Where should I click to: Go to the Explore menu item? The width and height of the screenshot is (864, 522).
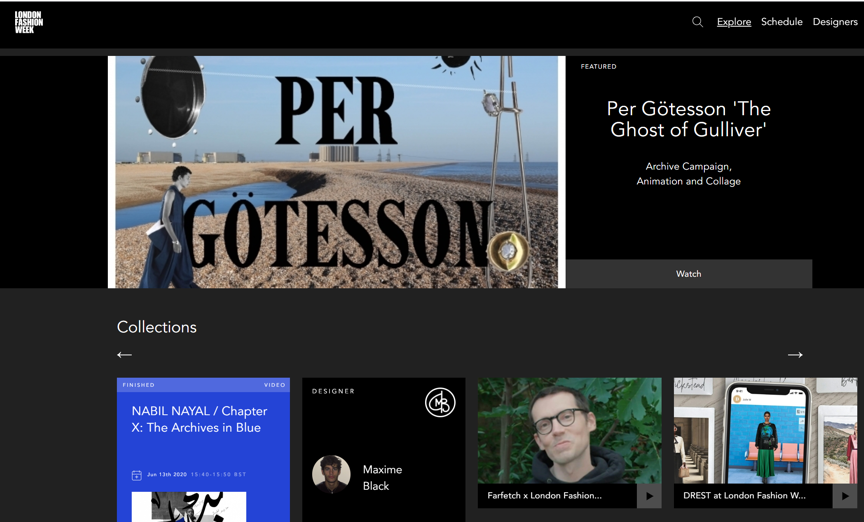click(x=733, y=22)
